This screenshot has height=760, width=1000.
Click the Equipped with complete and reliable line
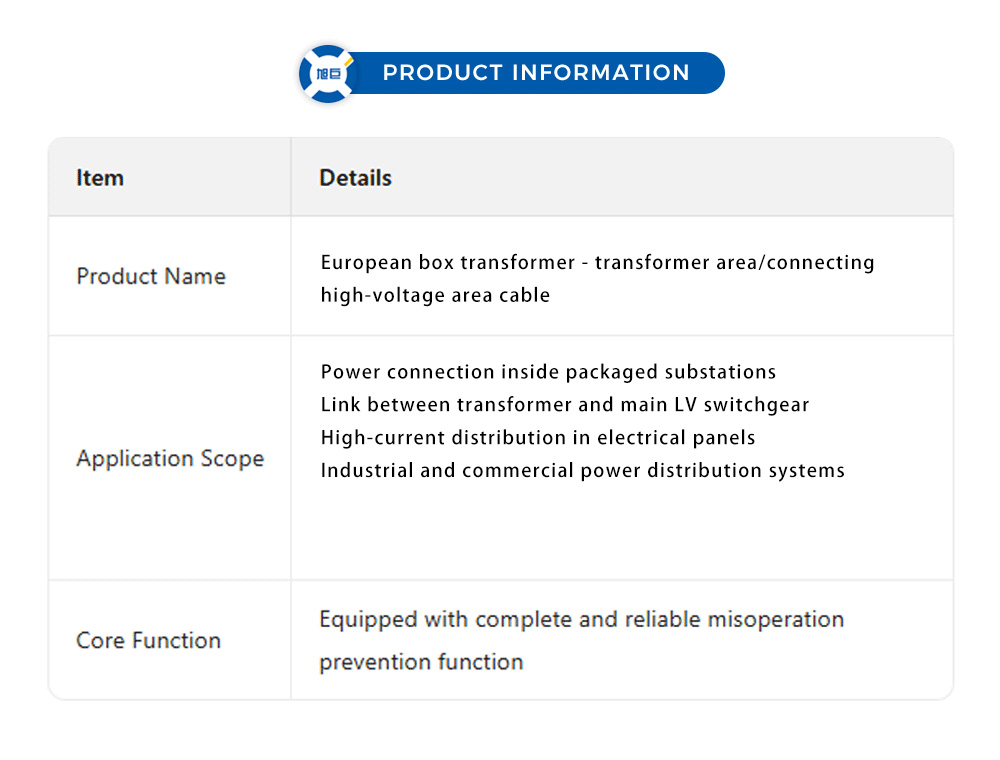tap(581, 619)
